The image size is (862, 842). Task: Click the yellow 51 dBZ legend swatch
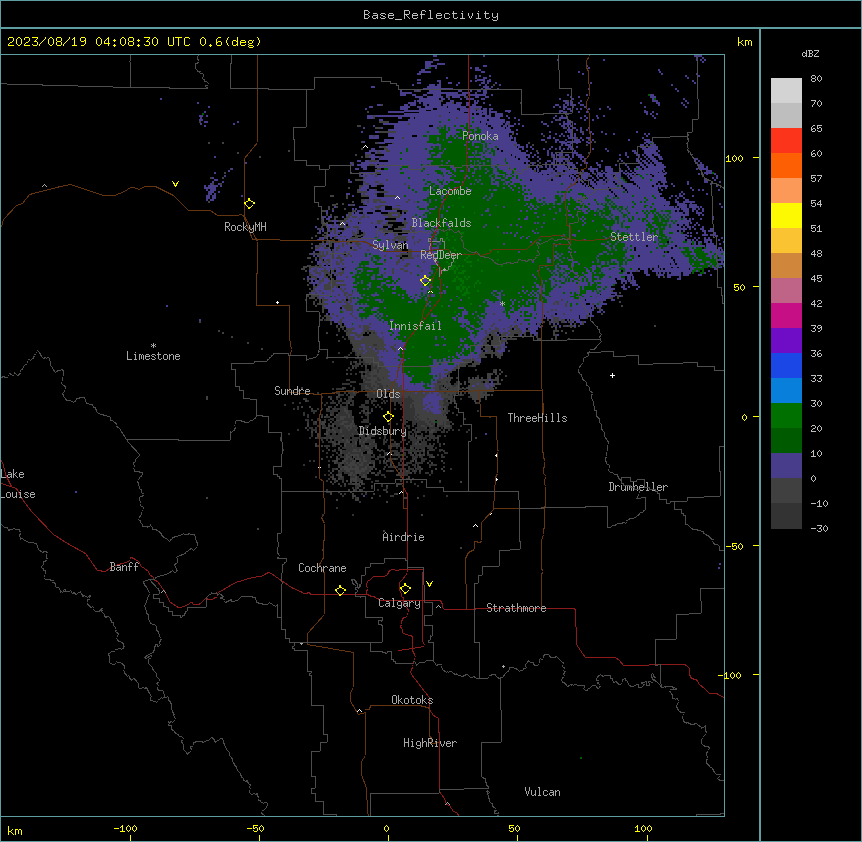coord(786,215)
